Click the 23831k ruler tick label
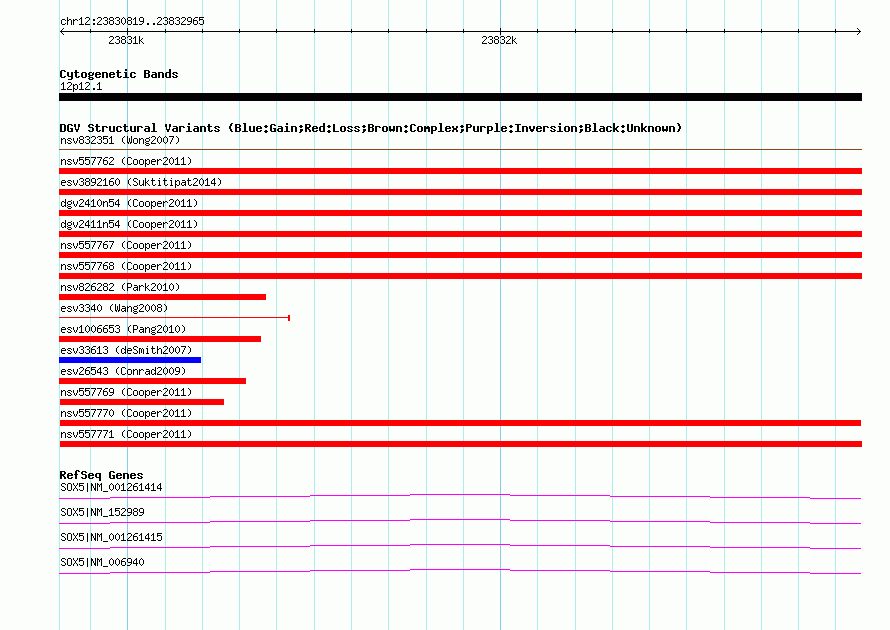The width and height of the screenshot is (890, 630). (x=126, y=40)
